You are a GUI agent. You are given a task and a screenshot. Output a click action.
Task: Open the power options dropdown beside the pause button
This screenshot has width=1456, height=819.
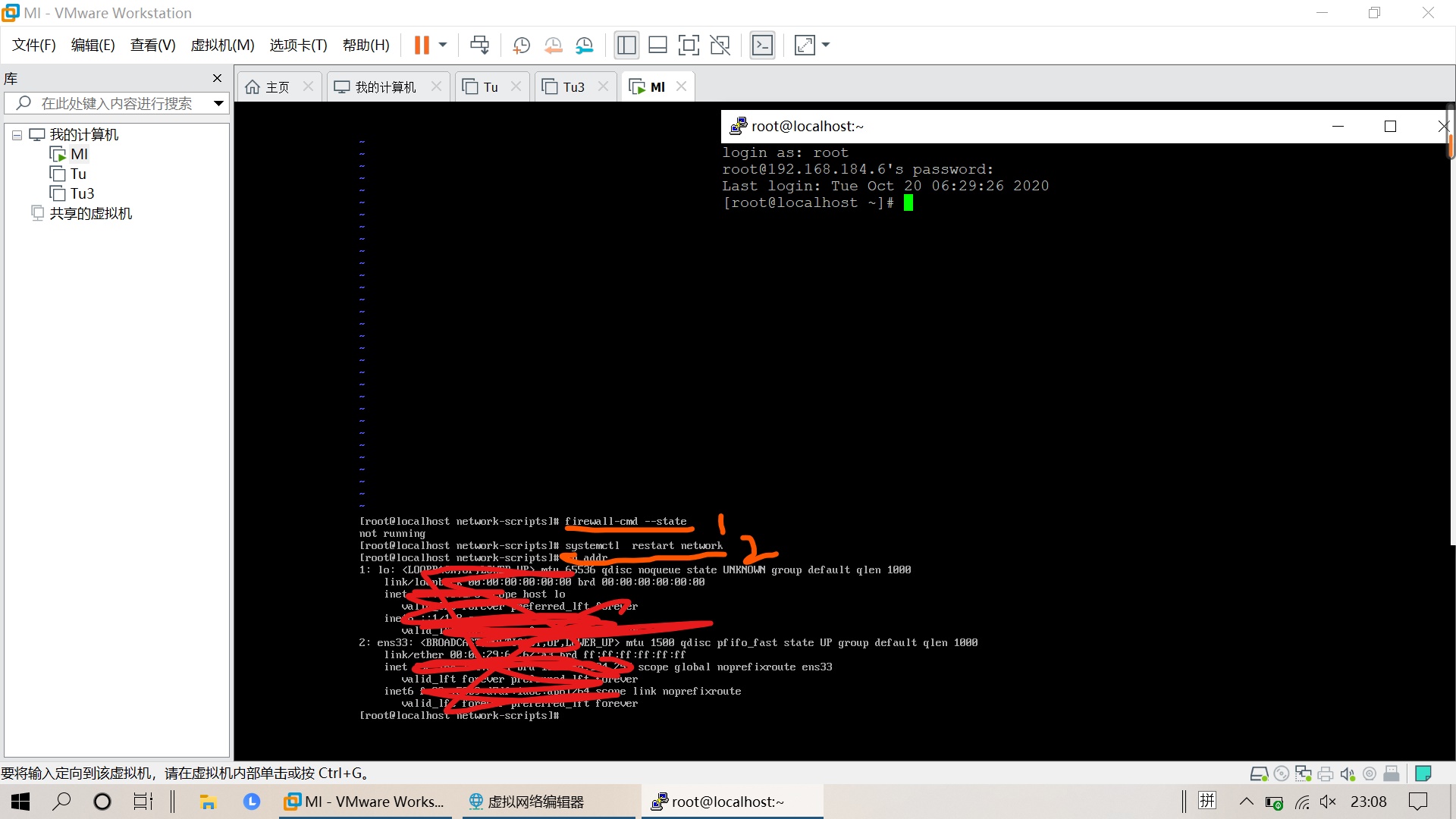tap(443, 45)
